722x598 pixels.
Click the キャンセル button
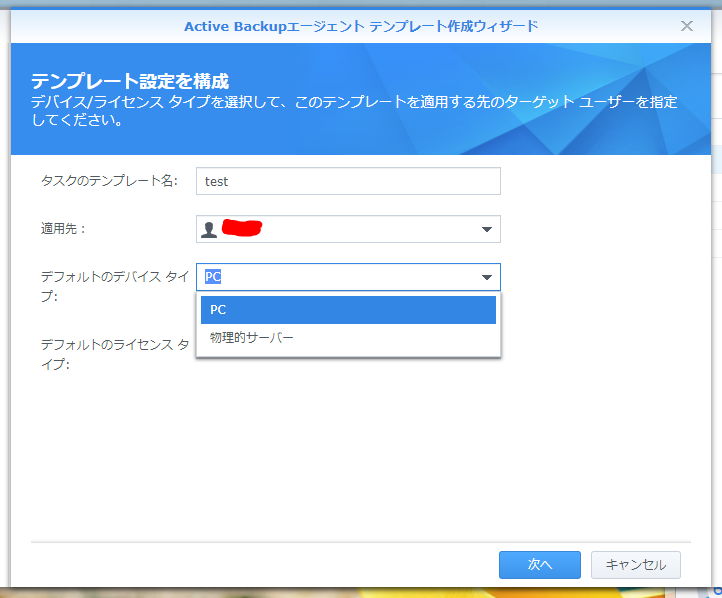pyautogui.click(x=635, y=565)
